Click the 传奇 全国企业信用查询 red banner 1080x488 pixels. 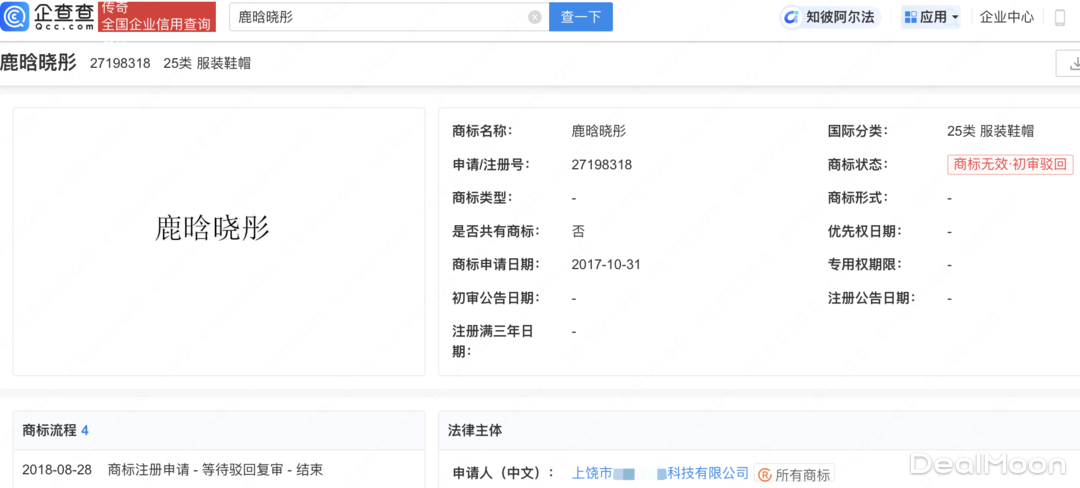(157, 17)
